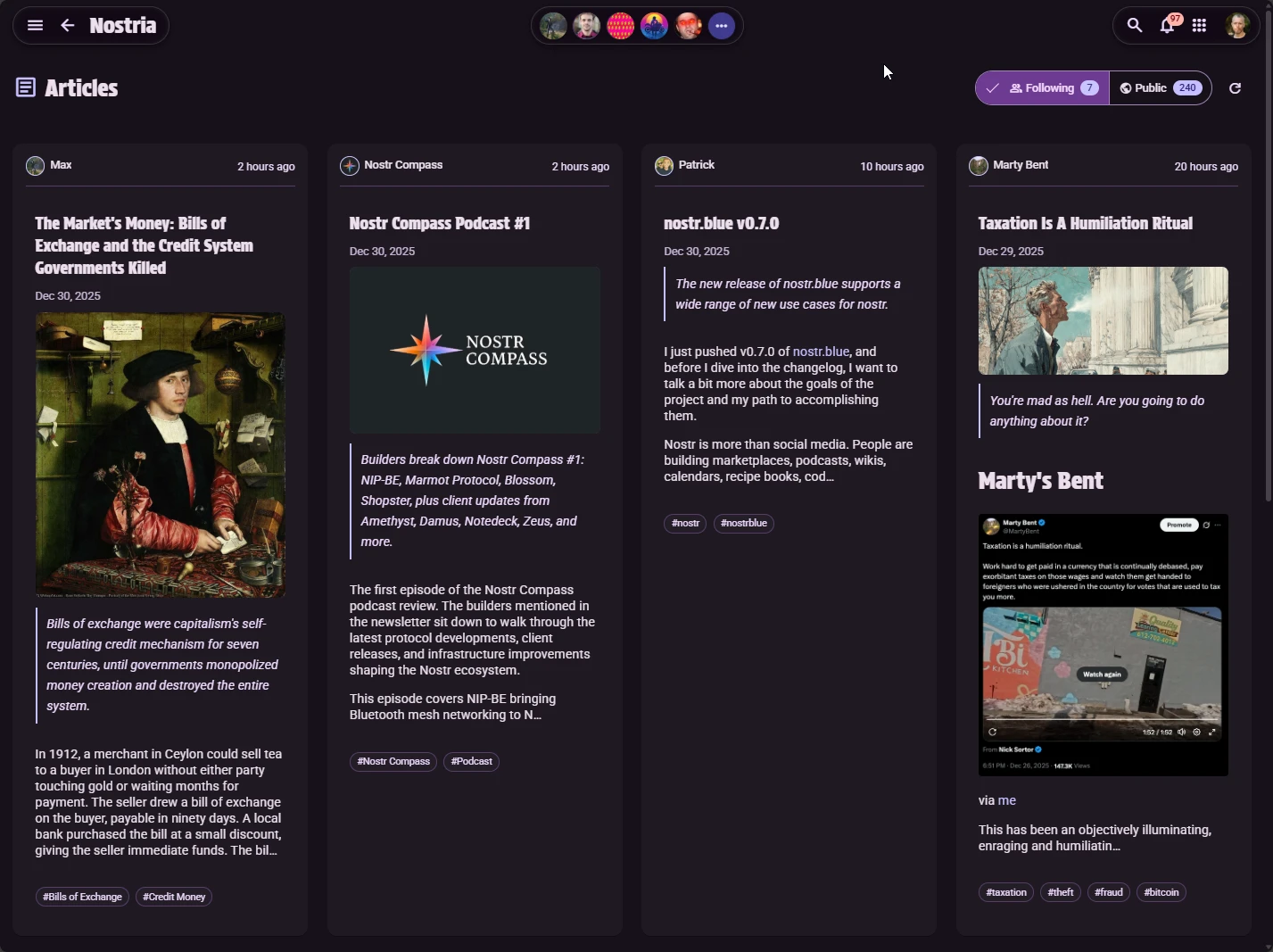The width and height of the screenshot is (1273, 952).
Task: Filter by the #bitcoin hashtag
Action: click(1161, 892)
